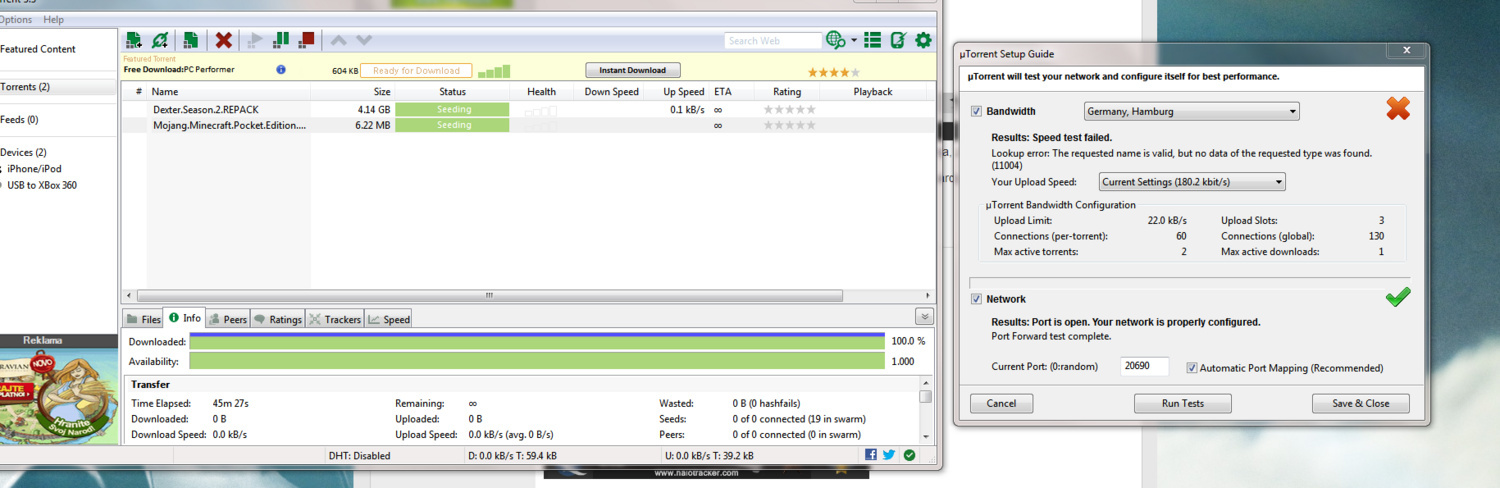The width and height of the screenshot is (1500, 488).
Task: Open Preferences via the gear icon
Action: pyautogui.click(x=924, y=40)
